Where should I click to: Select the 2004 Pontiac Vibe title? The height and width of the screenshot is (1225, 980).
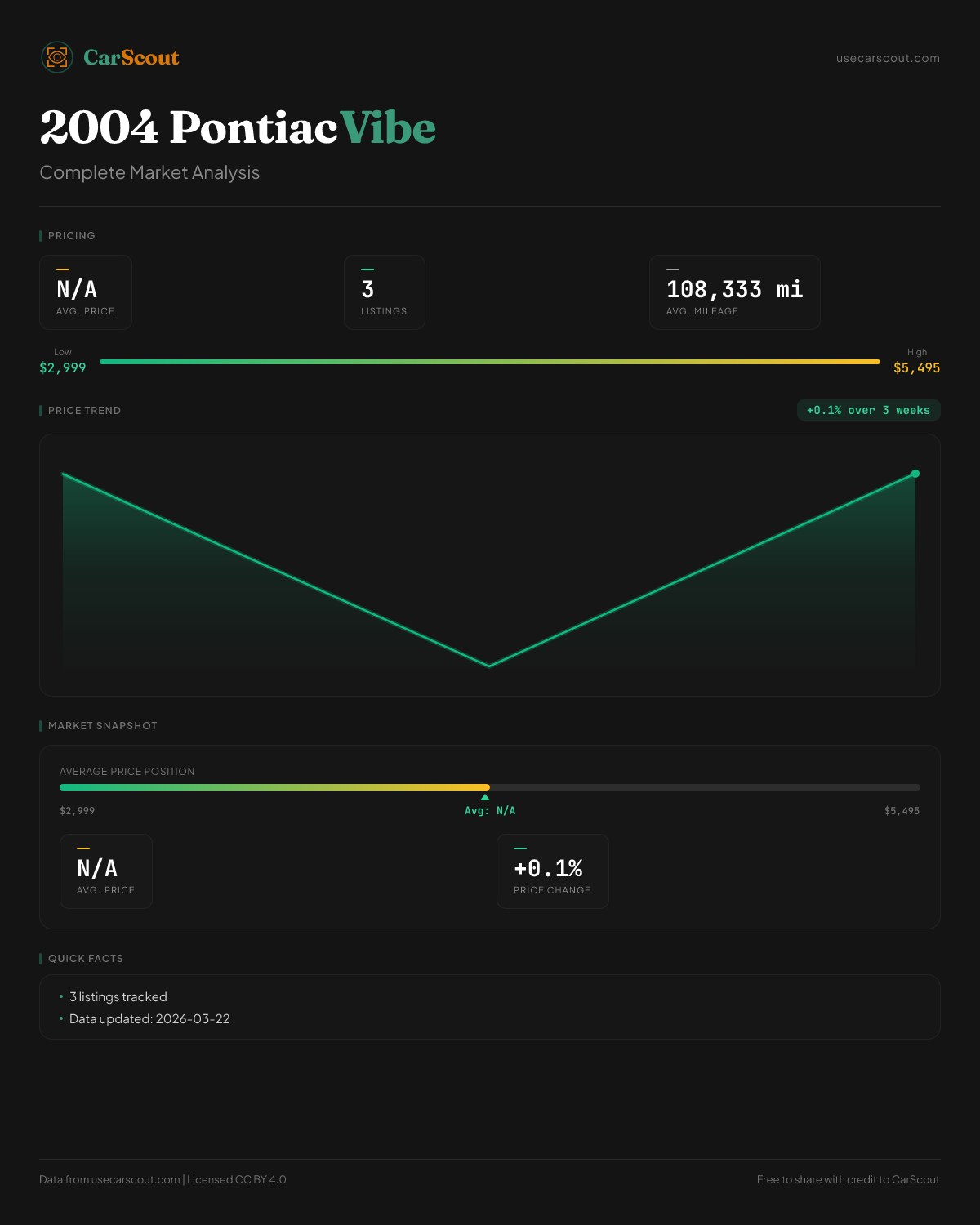238,127
